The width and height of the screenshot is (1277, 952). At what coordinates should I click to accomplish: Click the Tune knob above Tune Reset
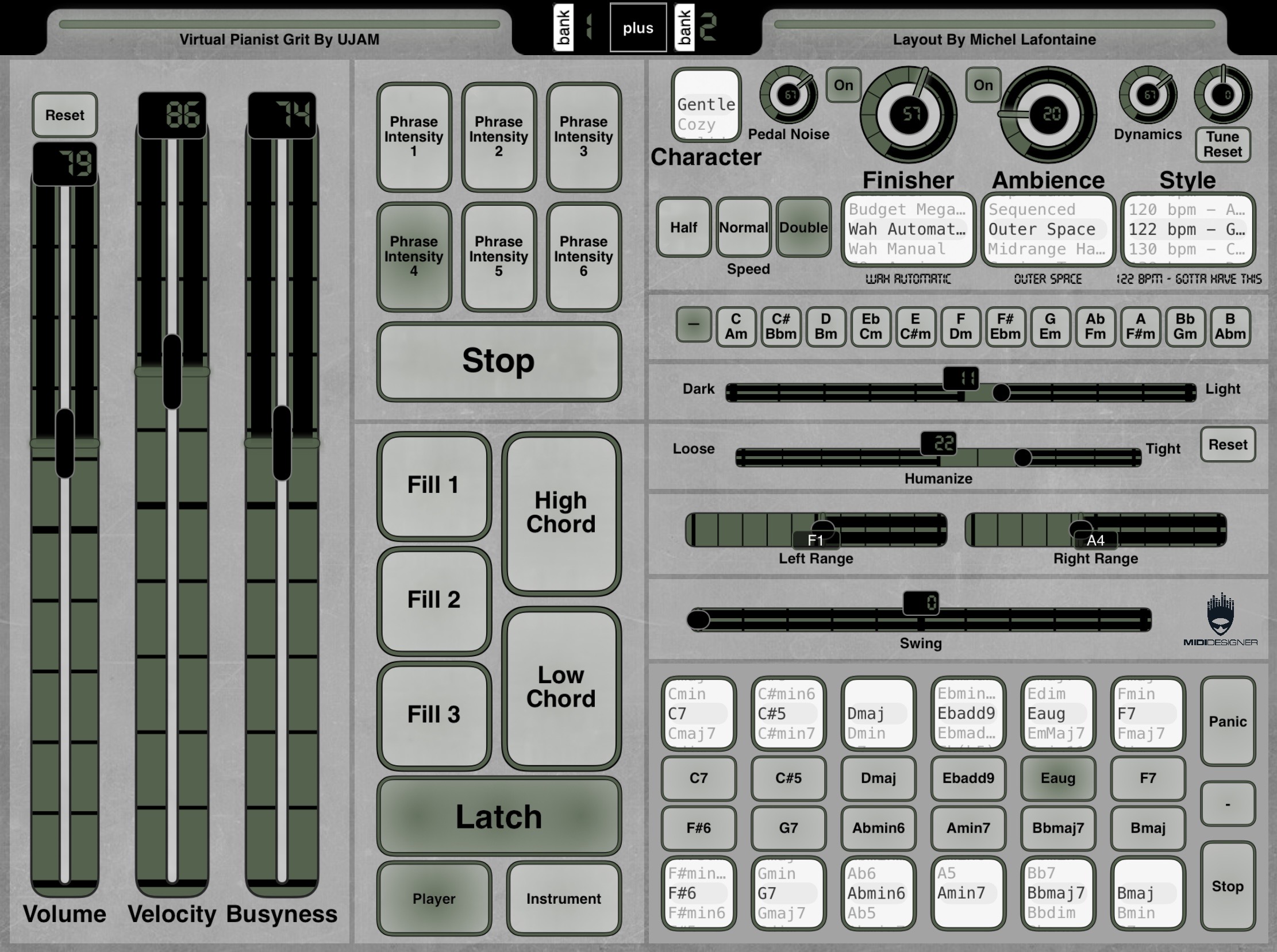click(1223, 95)
